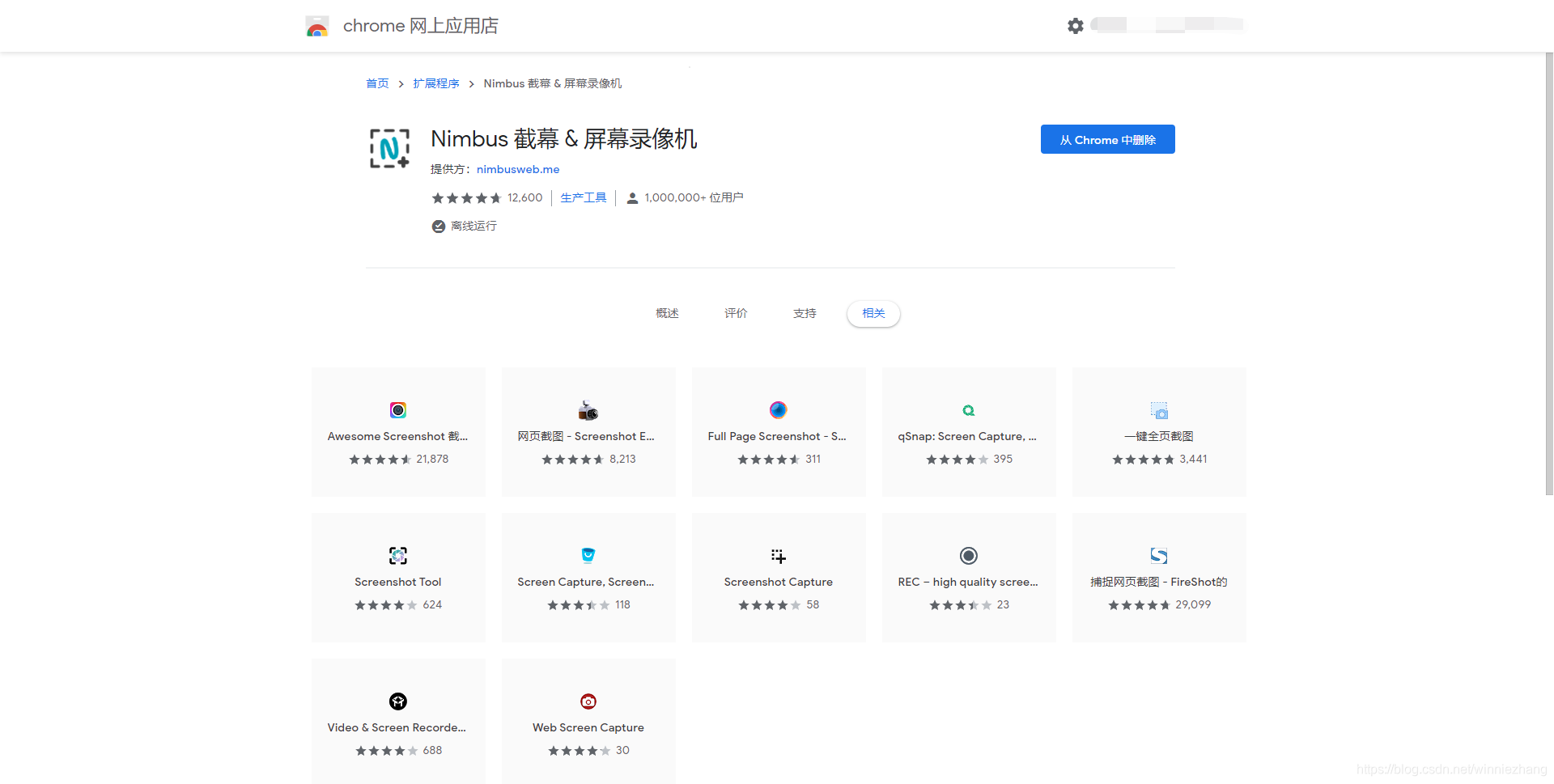
Task: Click the blurred signed-in account area
Action: tap(1167, 25)
